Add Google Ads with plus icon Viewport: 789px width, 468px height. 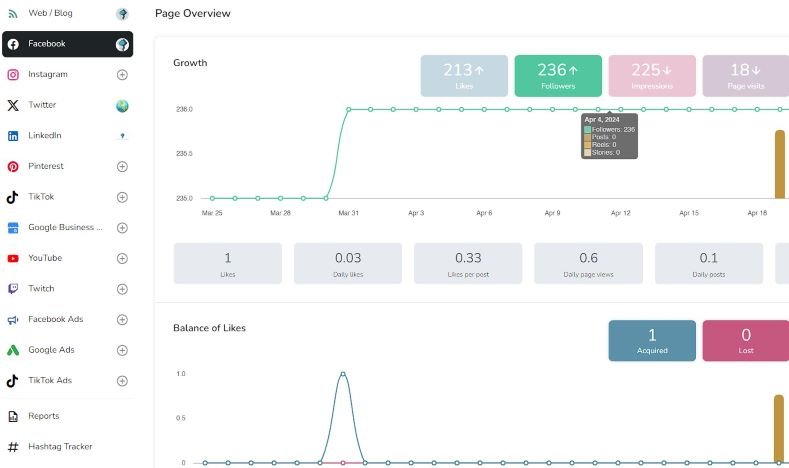pyautogui.click(x=122, y=350)
